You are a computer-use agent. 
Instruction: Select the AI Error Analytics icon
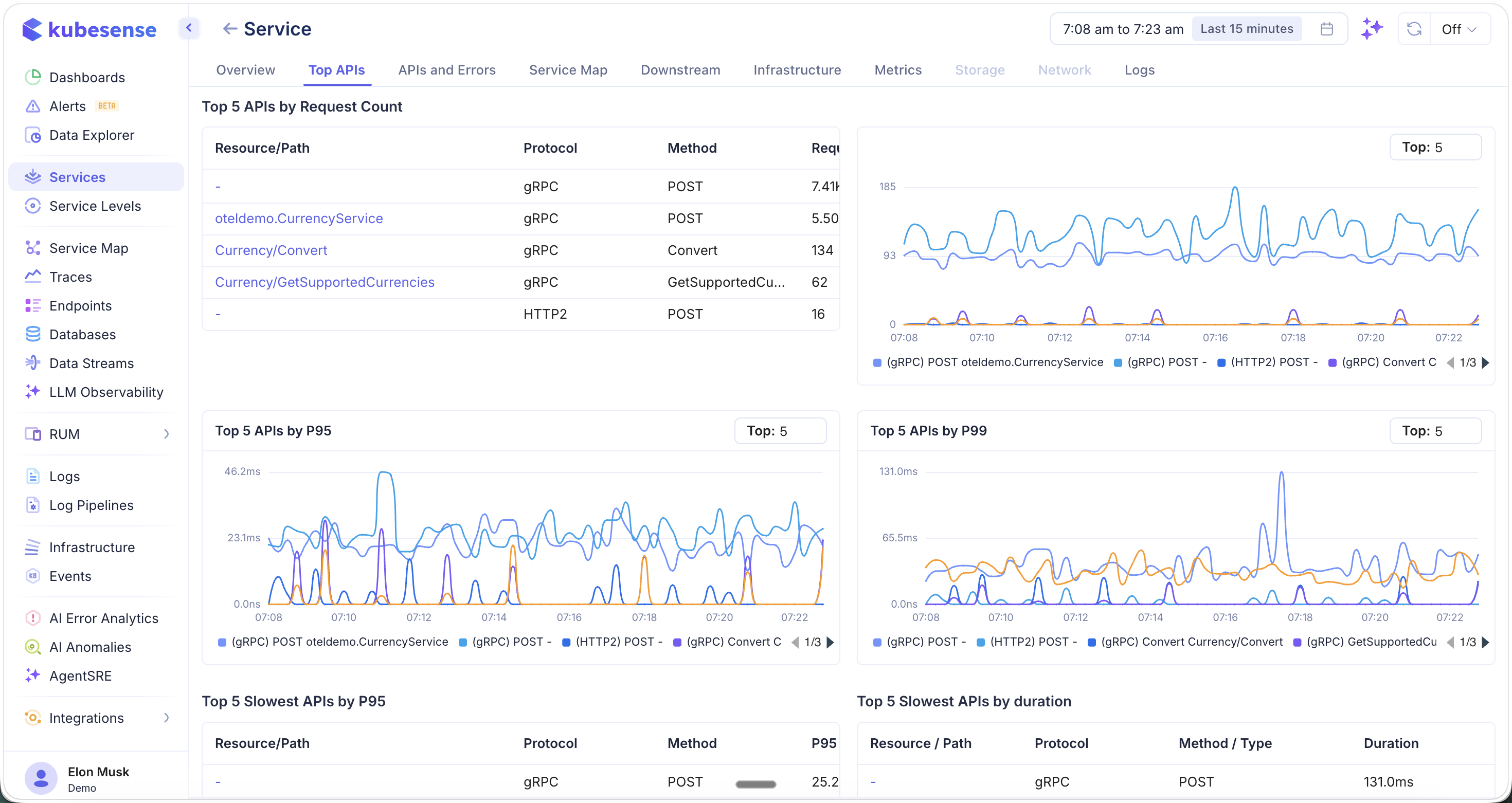click(33, 617)
